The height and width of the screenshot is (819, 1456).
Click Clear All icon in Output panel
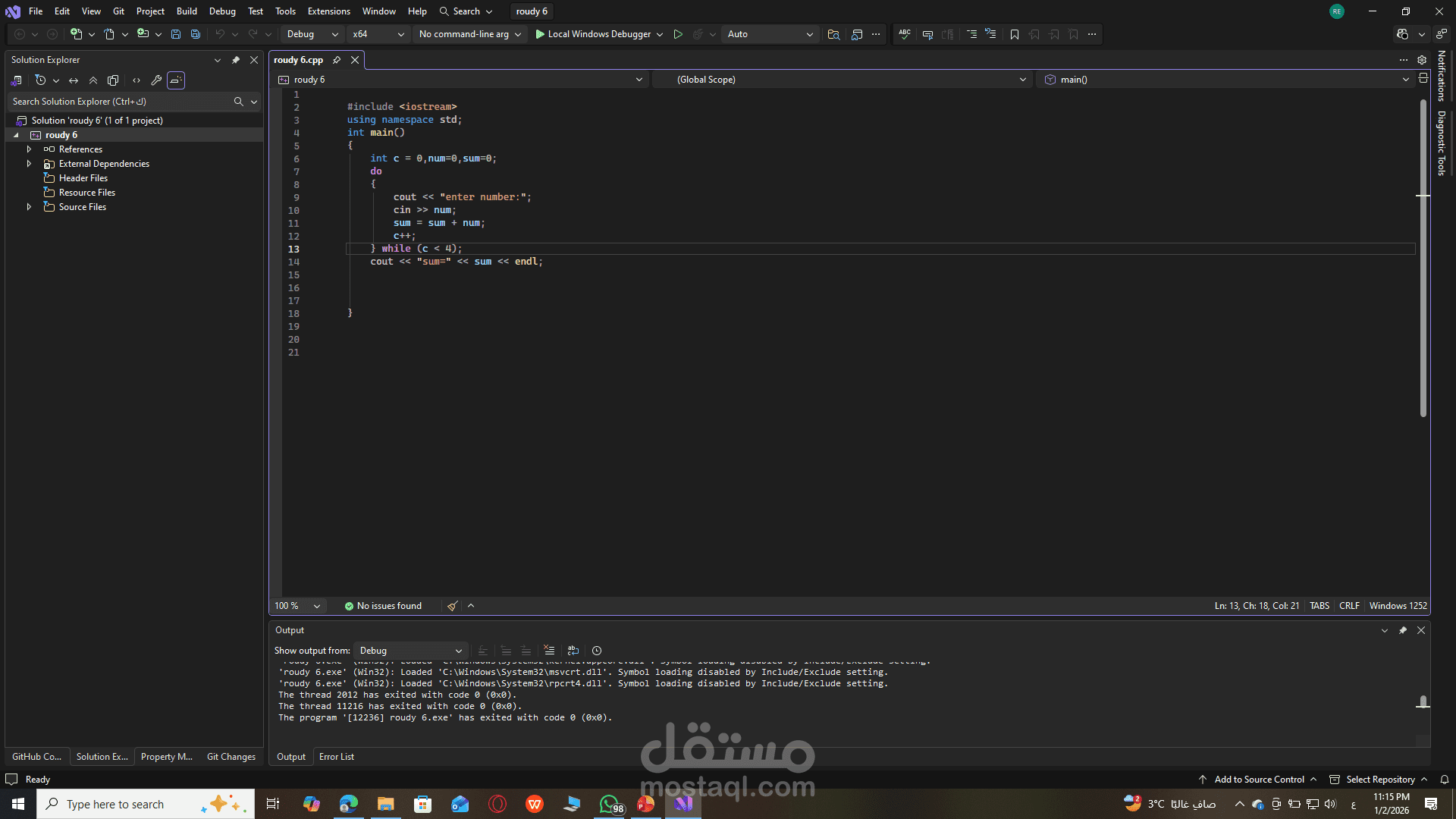point(549,651)
